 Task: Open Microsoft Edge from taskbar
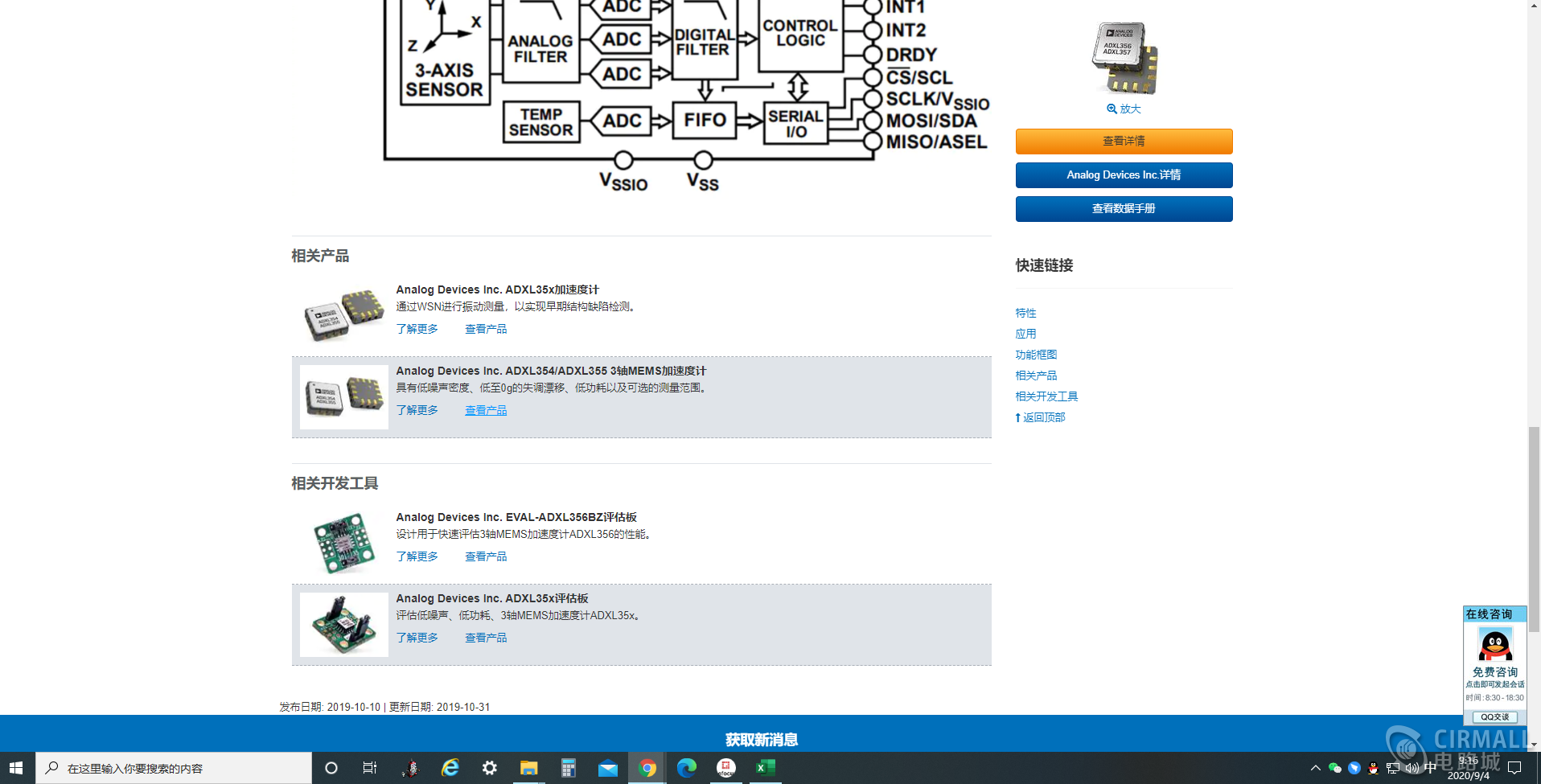click(687, 768)
